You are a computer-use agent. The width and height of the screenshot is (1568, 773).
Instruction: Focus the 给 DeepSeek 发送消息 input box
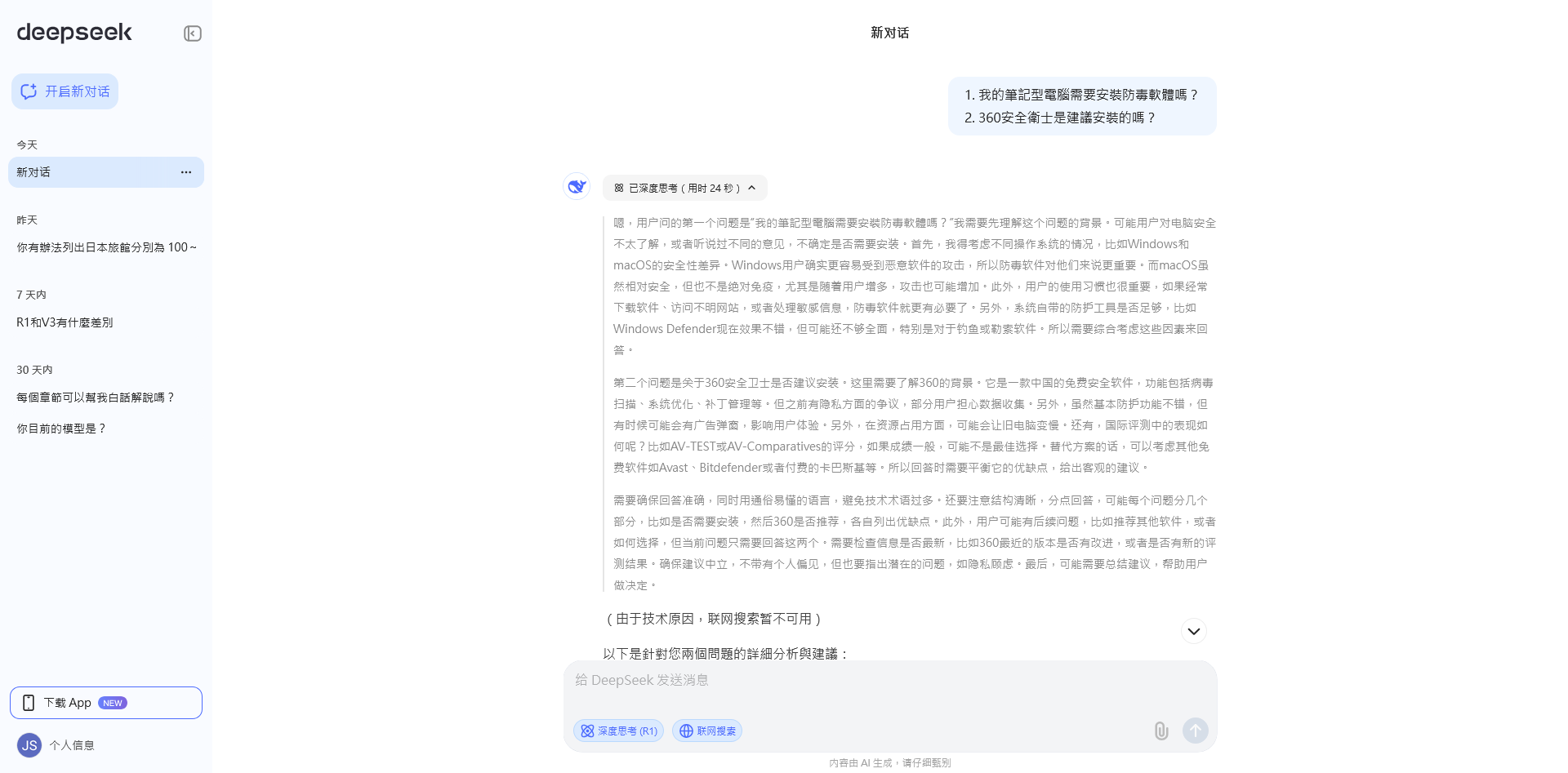click(890, 681)
